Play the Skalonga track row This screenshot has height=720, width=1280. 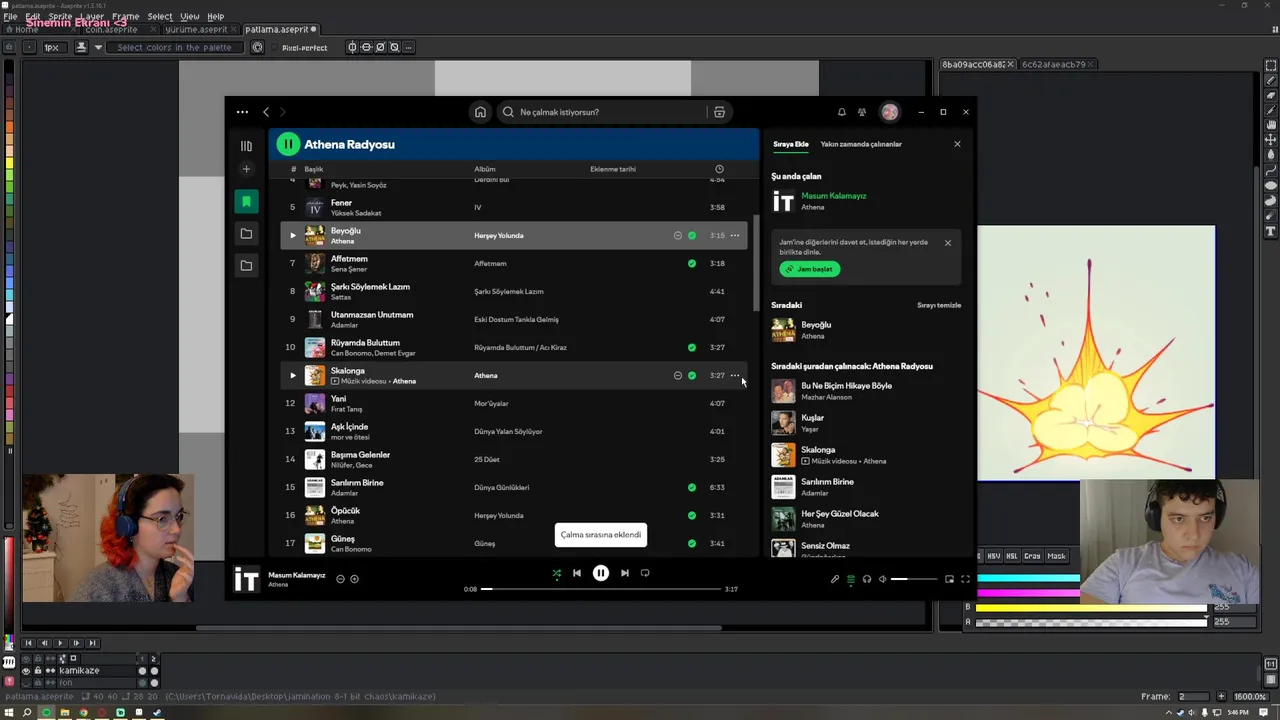(293, 375)
